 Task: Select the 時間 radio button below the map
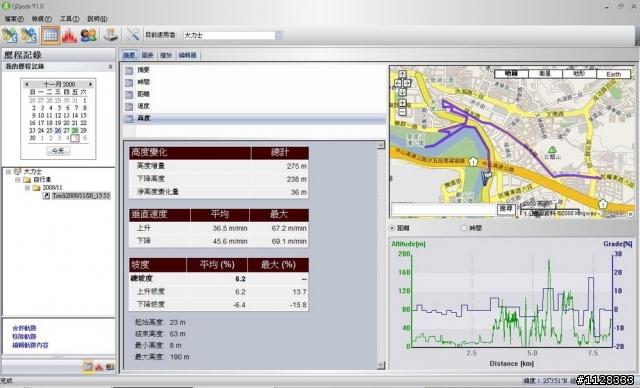point(464,228)
